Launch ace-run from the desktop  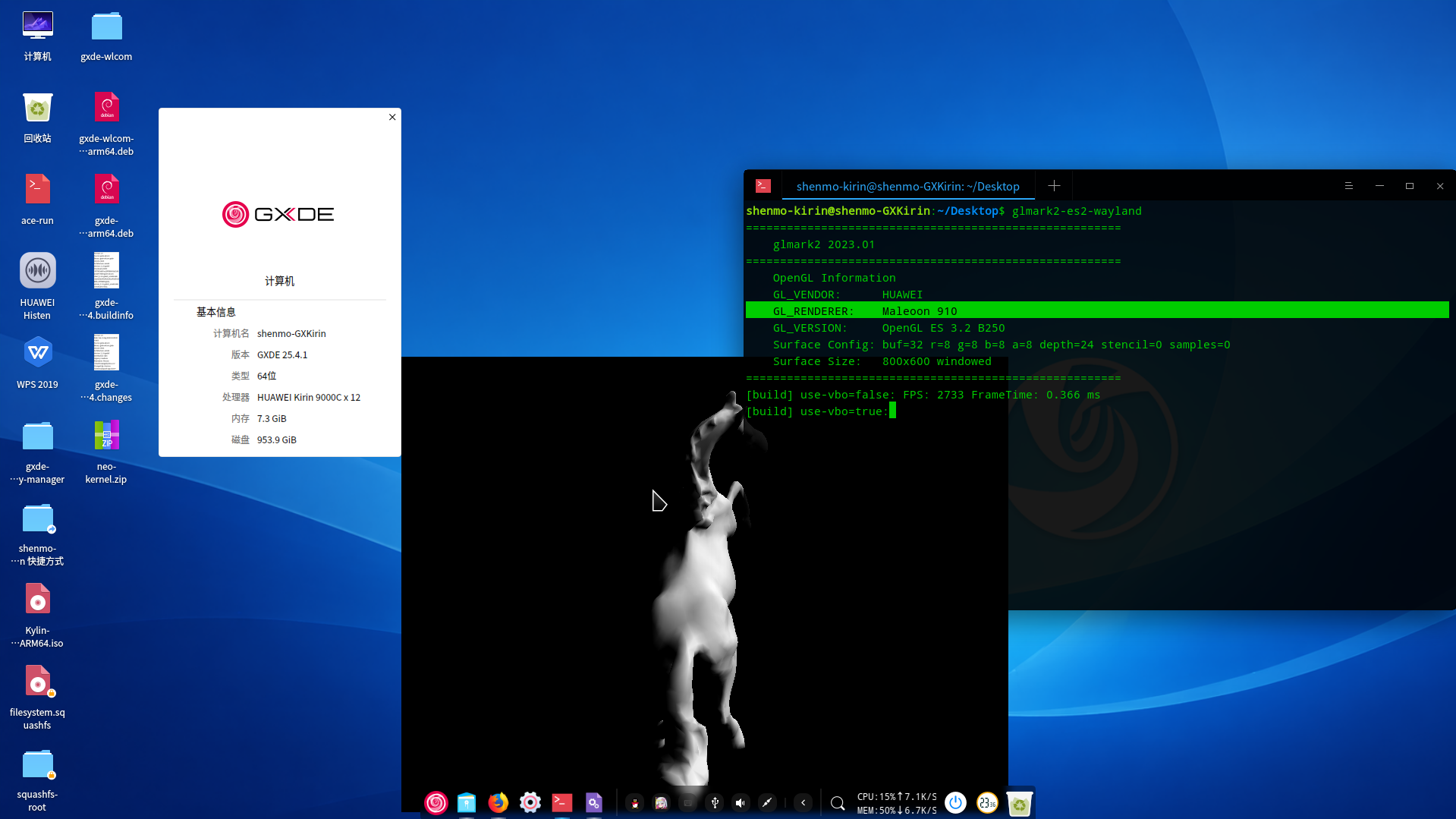tap(37, 200)
